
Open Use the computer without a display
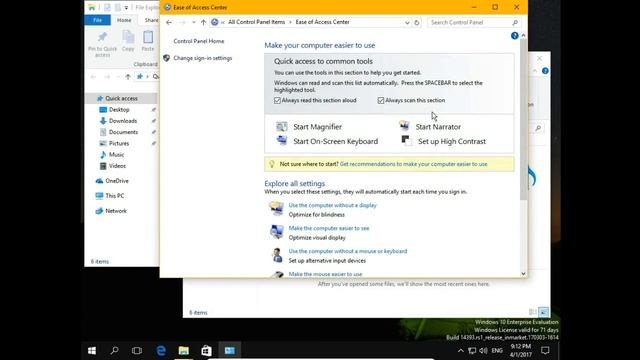332,205
